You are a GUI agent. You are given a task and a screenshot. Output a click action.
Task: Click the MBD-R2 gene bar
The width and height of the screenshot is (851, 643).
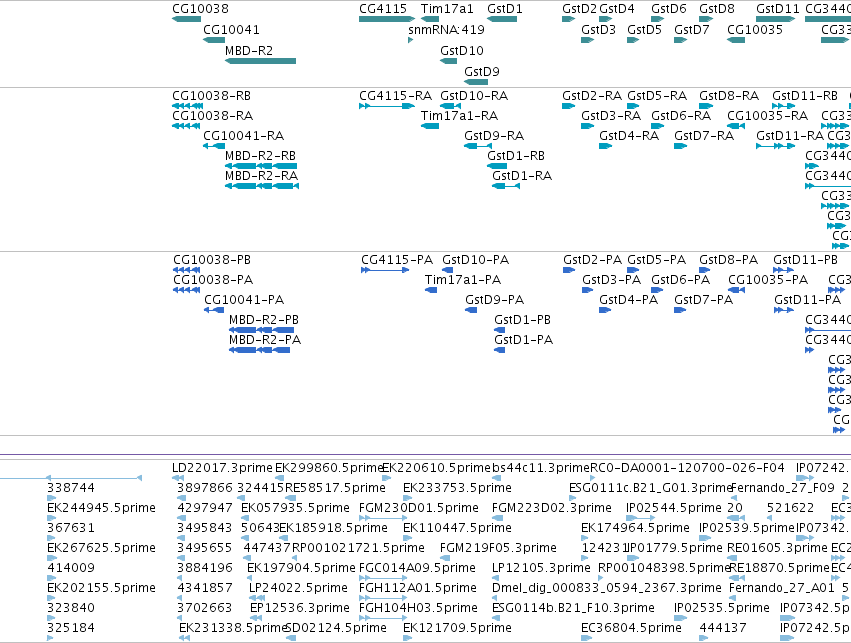pyautogui.click(x=261, y=61)
